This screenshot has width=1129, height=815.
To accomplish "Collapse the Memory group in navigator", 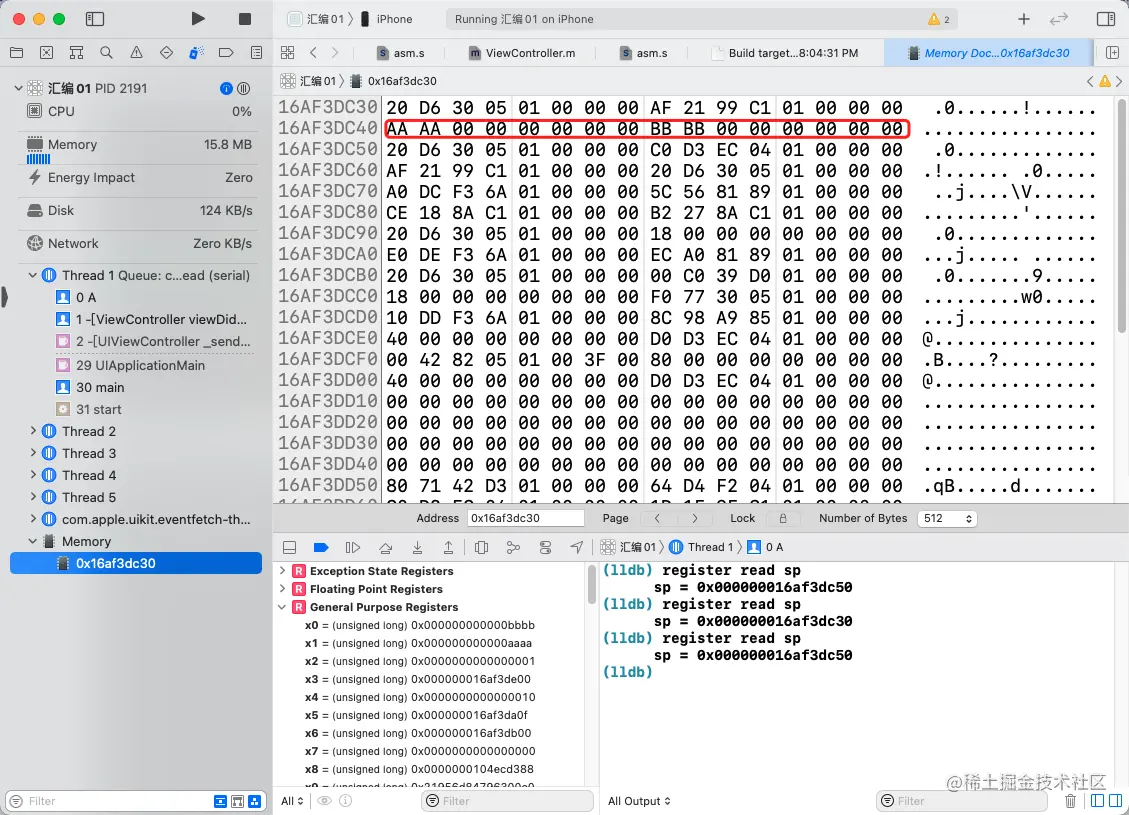I will [x=32, y=541].
